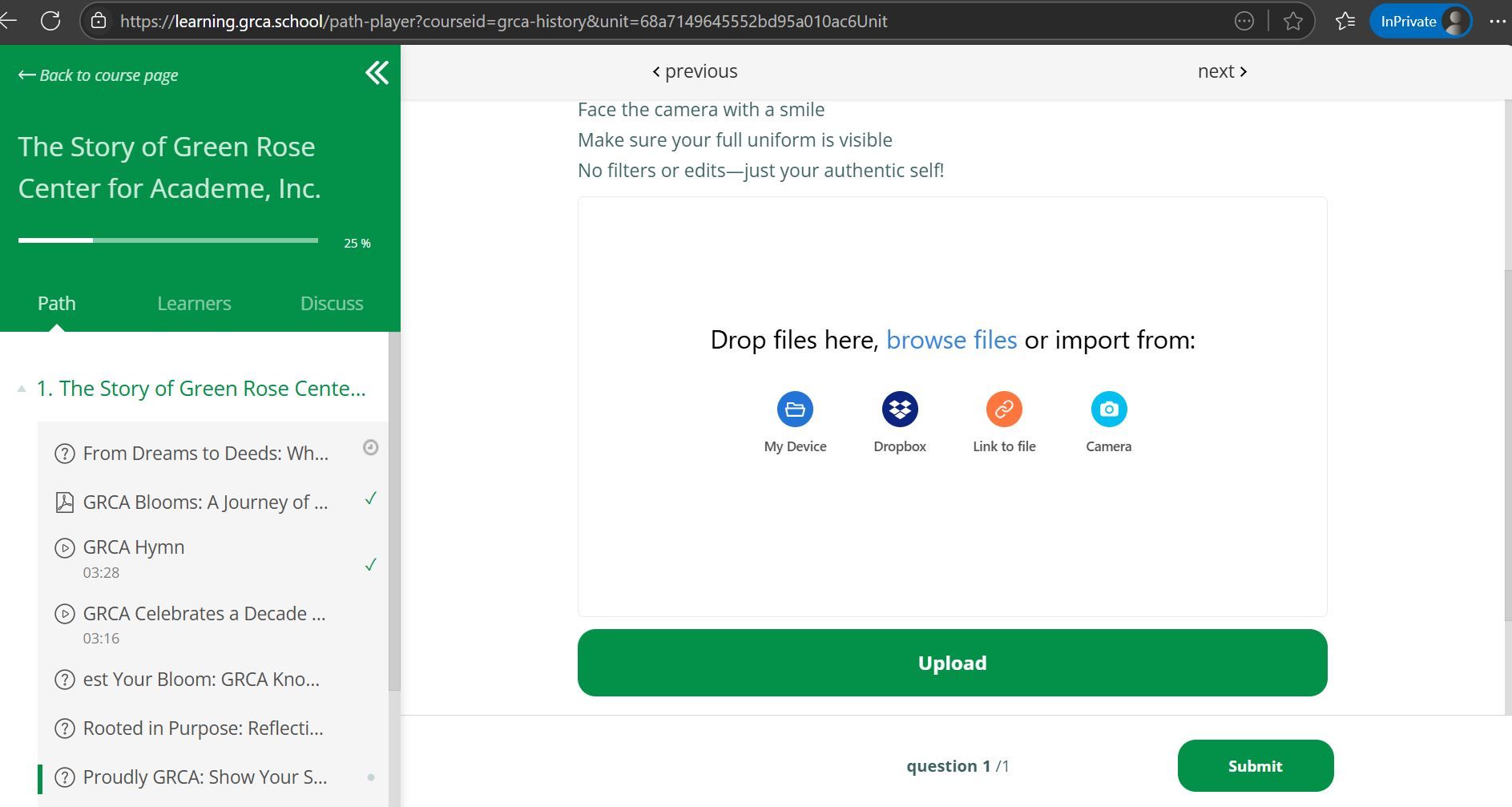Click the My Device folder icon
The height and width of the screenshot is (807, 1512).
tap(795, 410)
